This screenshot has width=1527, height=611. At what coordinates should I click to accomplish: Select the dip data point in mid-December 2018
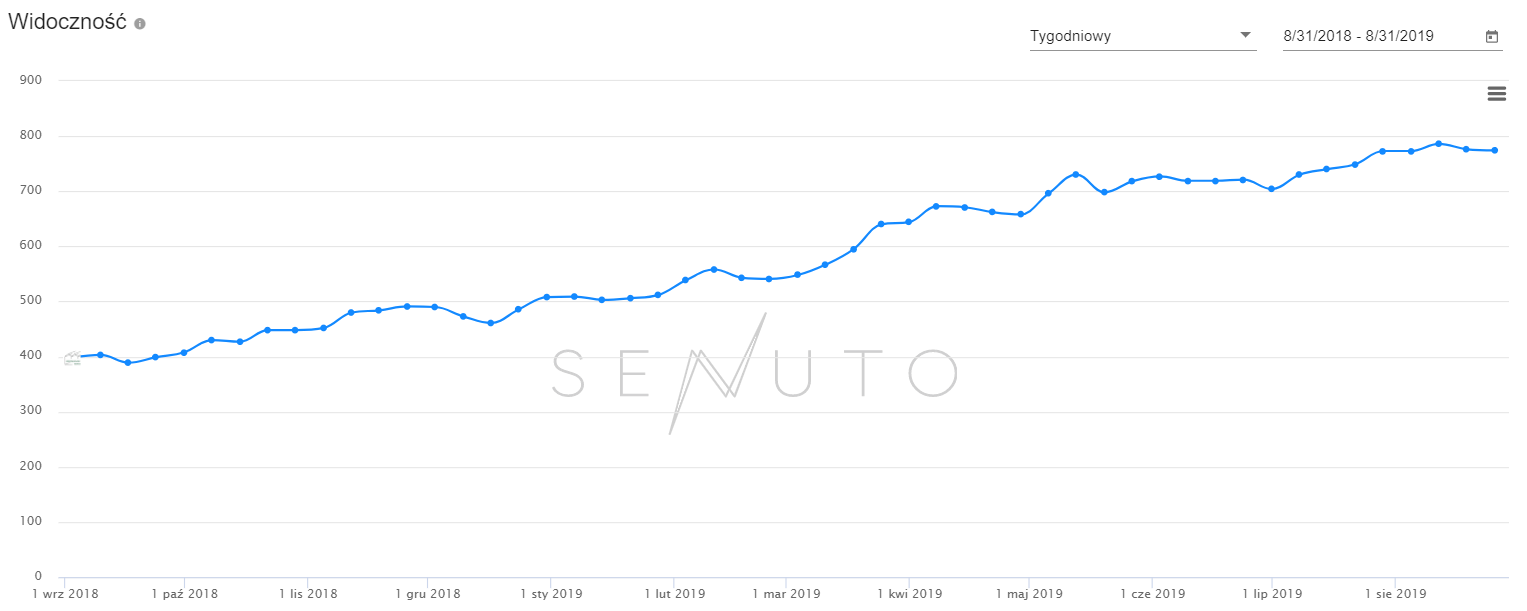coord(490,323)
